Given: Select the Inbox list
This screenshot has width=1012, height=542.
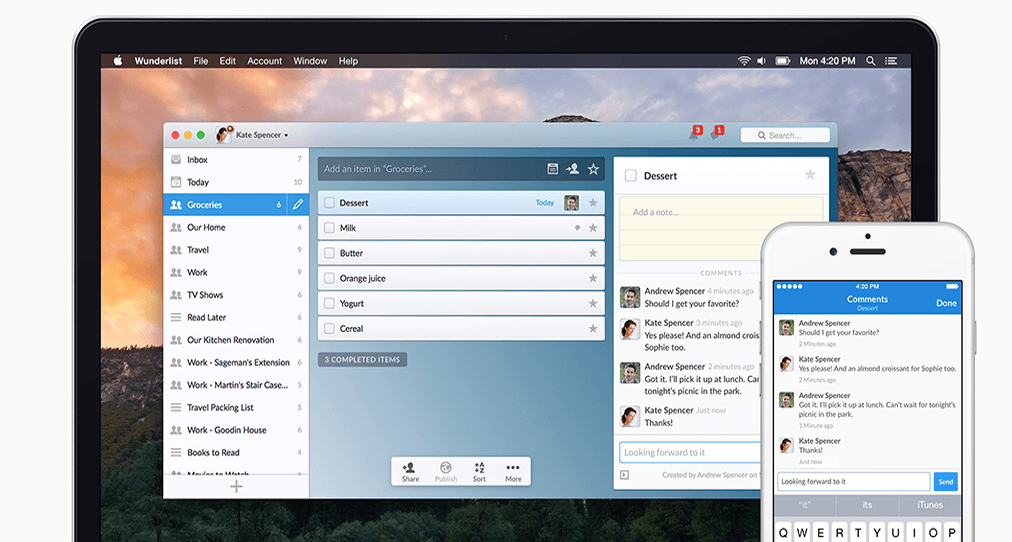Looking at the screenshot, I should pos(236,159).
